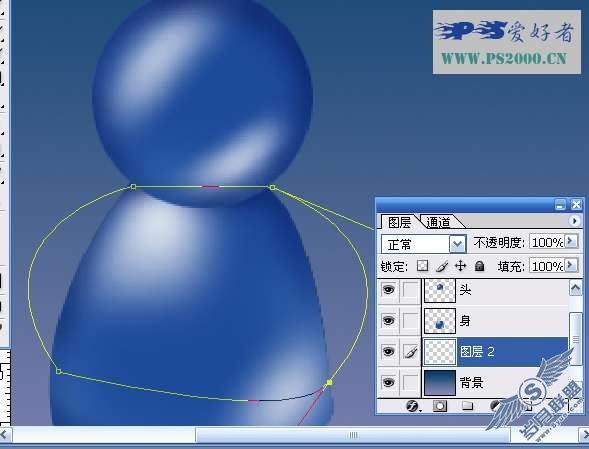589x449 pixels.
Task: Close the Layers panel window
Action: click(576, 205)
